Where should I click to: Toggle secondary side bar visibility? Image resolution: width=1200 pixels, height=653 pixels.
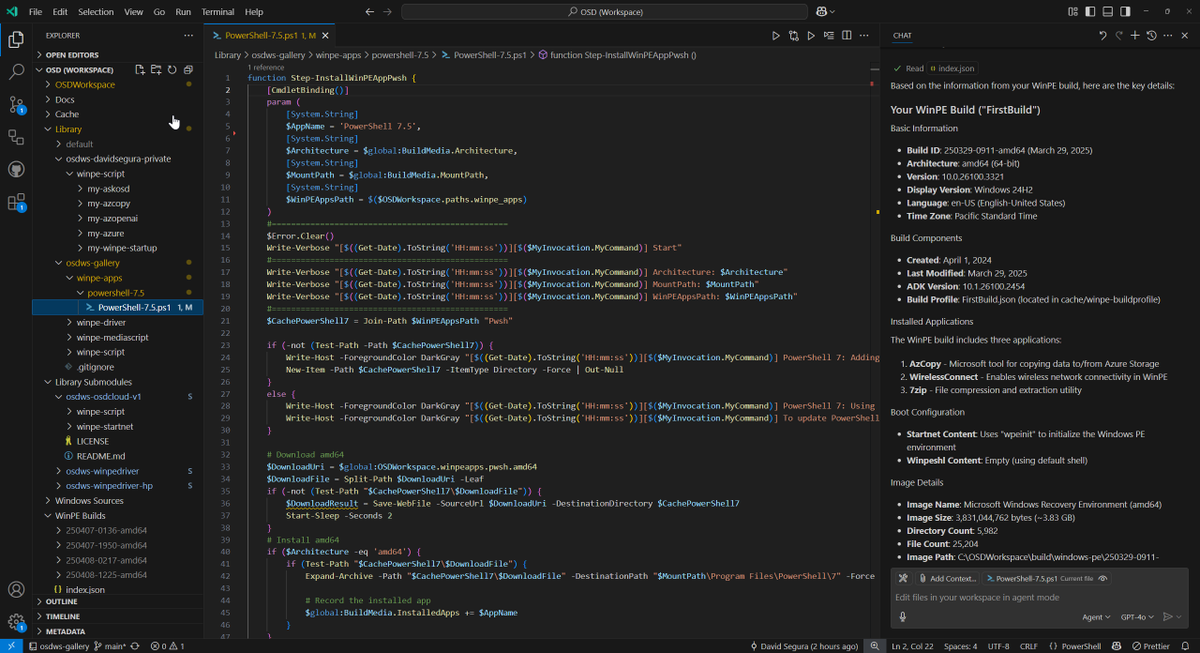[x=1125, y=12]
